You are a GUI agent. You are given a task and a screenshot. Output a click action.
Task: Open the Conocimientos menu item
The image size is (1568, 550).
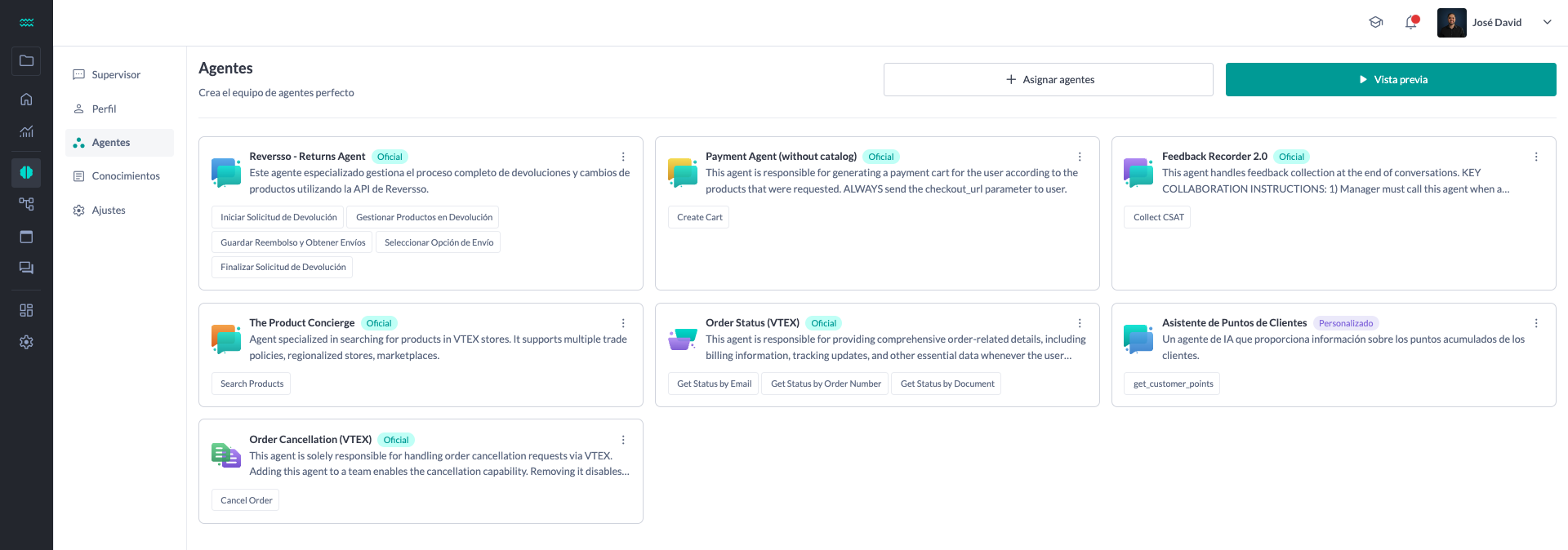click(126, 176)
